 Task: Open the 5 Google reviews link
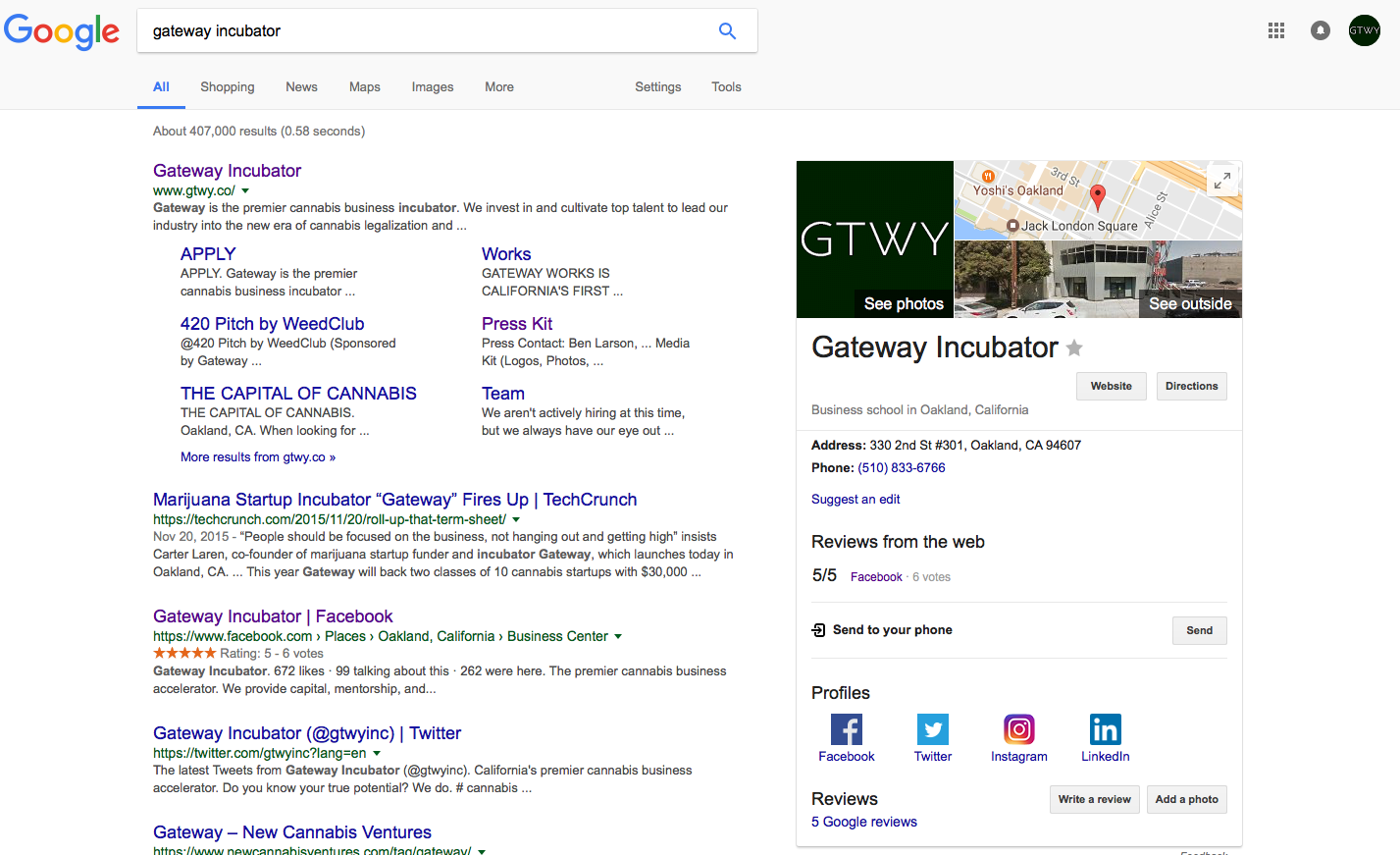tap(864, 823)
